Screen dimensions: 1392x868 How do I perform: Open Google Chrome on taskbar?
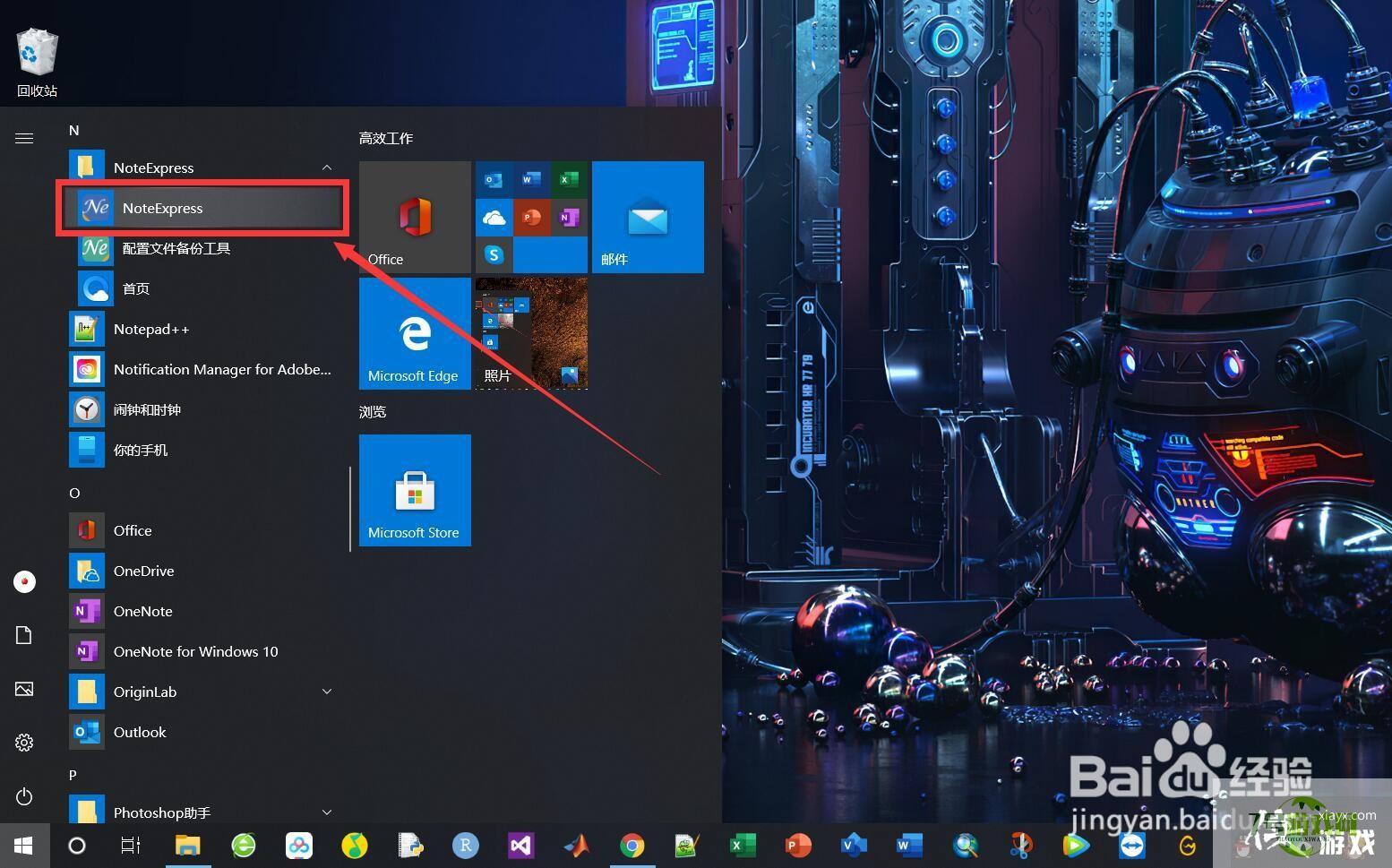(632, 845)
